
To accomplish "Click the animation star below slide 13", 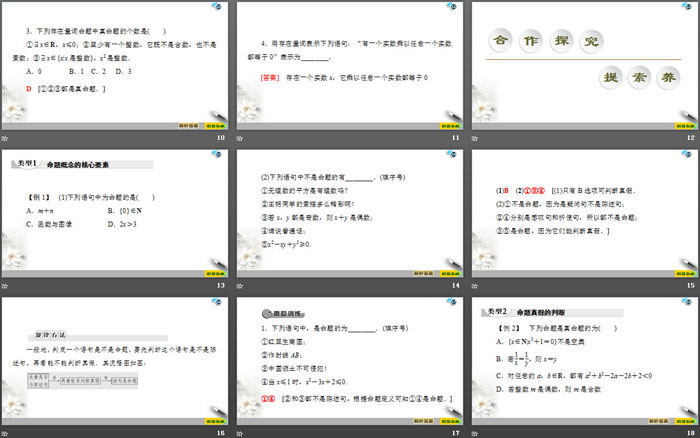I will pyautogui.click(x=6, y=286).
